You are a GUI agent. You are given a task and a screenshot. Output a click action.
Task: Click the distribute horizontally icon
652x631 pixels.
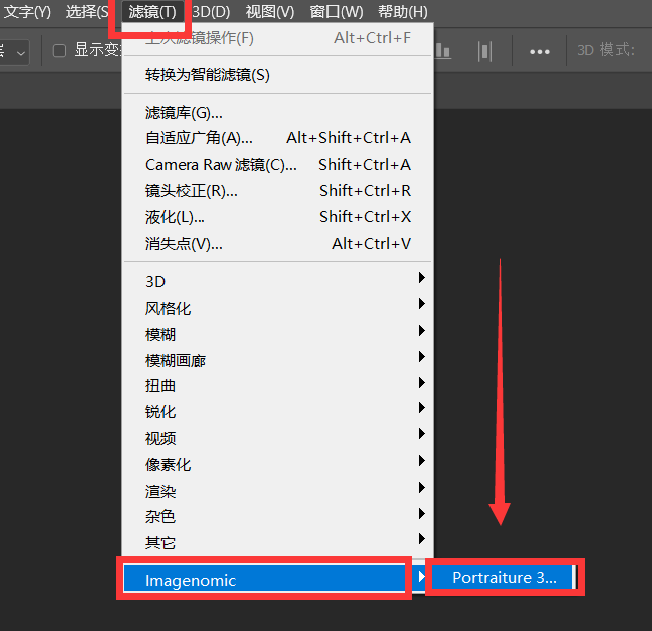pyautogui.click(x=485, y=52)
